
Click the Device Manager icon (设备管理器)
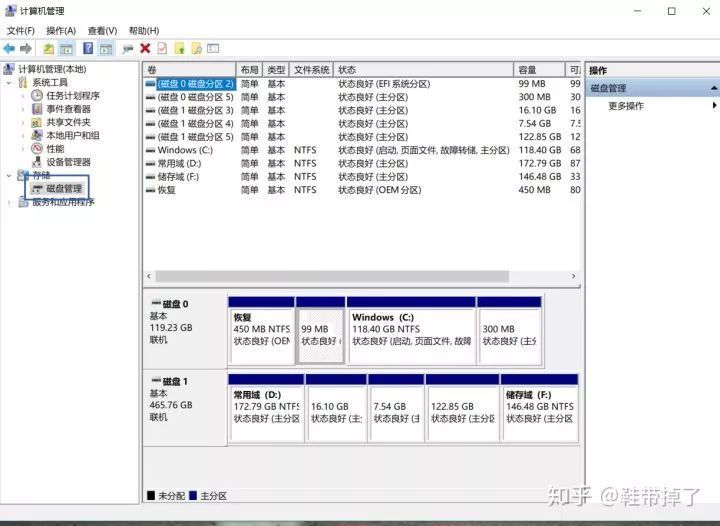click(x=37, y=162)
